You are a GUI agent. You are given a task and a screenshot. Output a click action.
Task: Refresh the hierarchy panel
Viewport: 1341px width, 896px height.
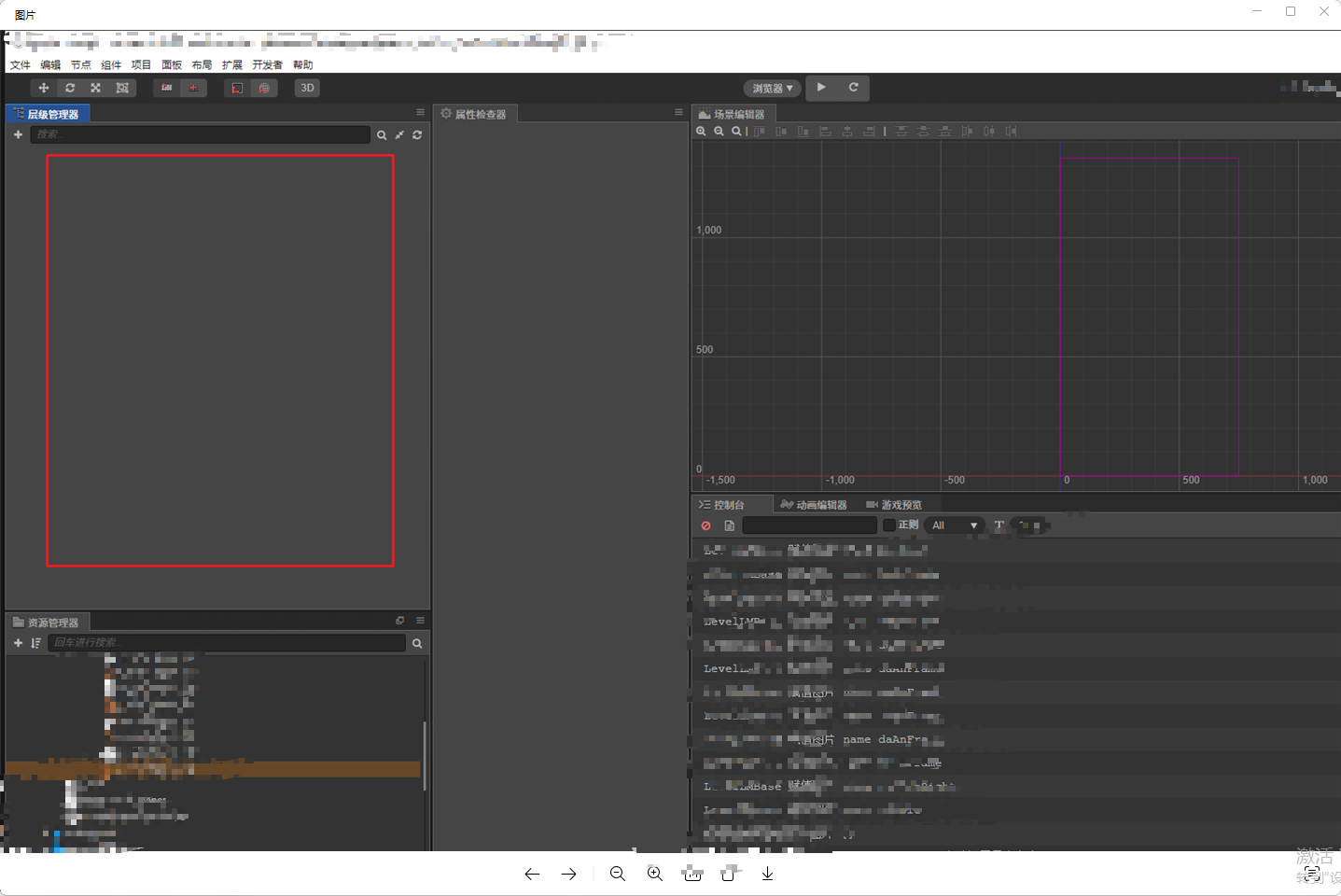[417, 135]
